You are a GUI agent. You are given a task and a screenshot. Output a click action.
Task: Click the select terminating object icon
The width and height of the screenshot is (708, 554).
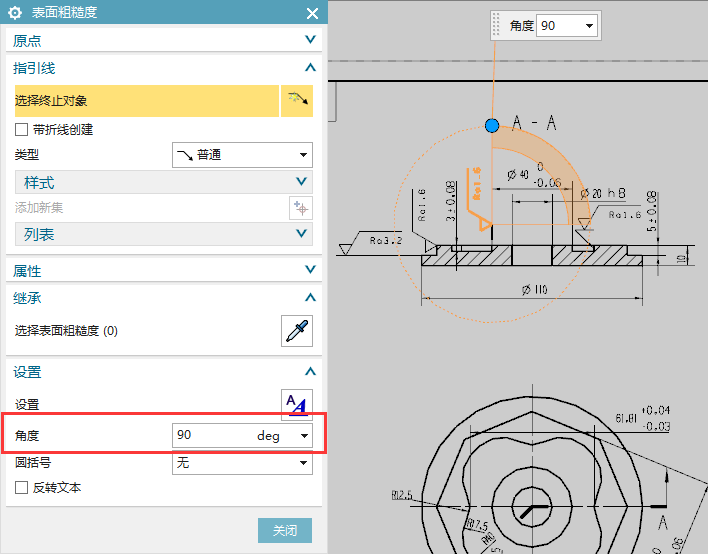point(297,101)
